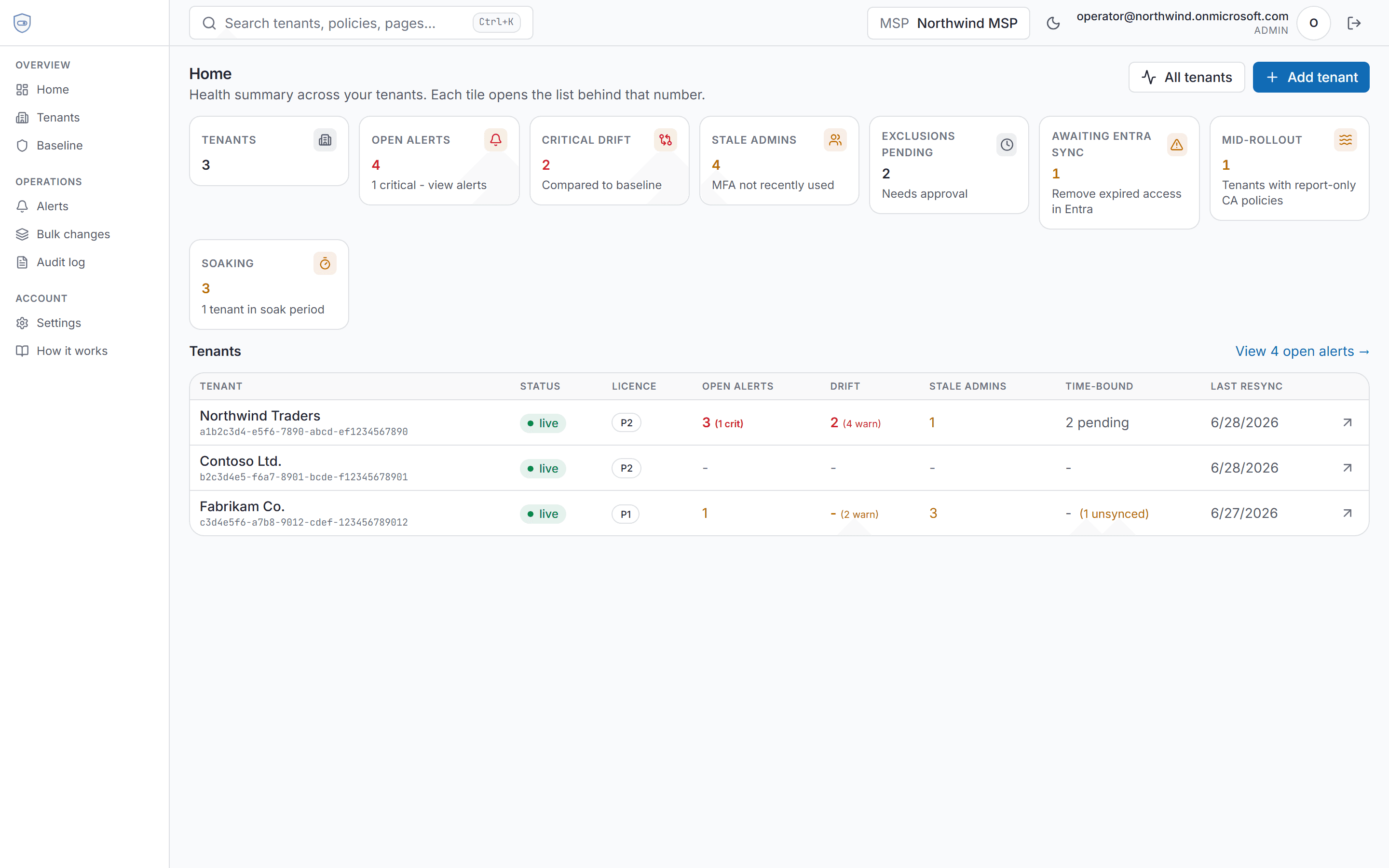The image size is (1389, 868).
Task: Click the P2 licence badge for Northwind Traders
Action: click(626, 423)
